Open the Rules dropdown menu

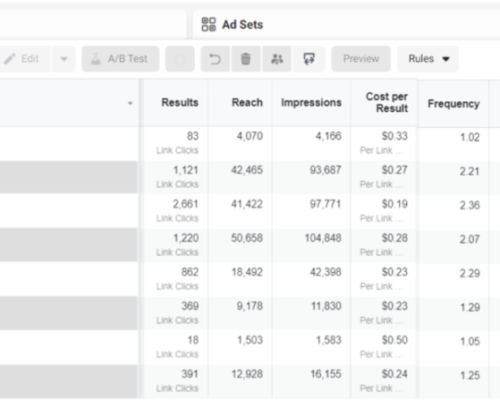point(428,59)
